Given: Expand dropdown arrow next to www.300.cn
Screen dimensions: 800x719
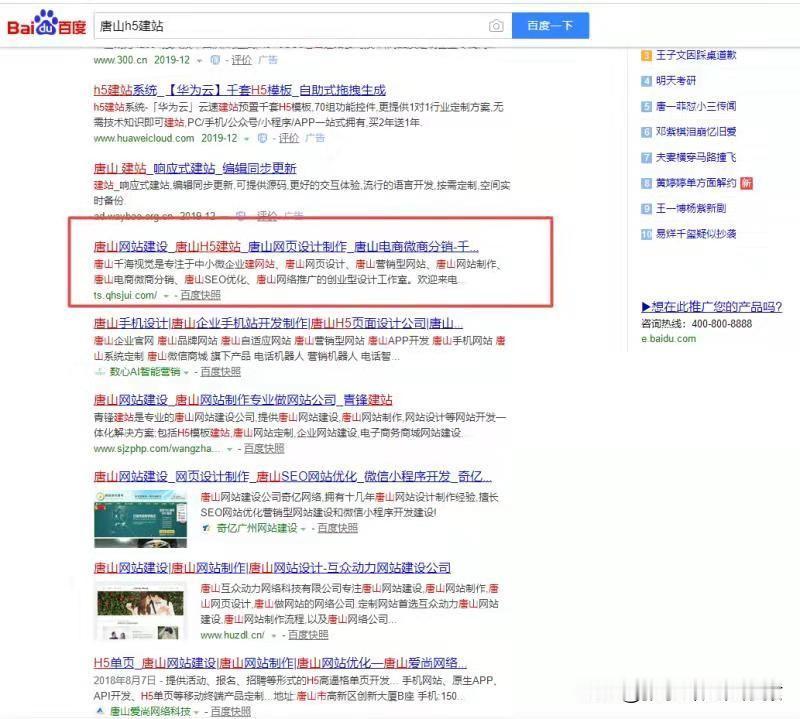Looking at the screenshot, I should pos(199,61).
